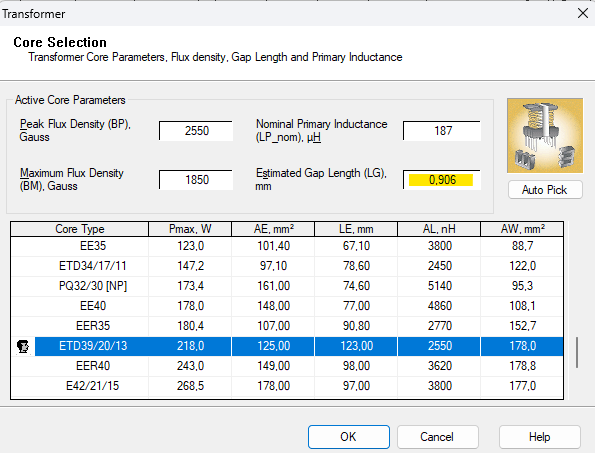This screenshot has width=595, height=453.
Task: Click Pmax value 178,0 for EE40
Action: [190, 306]
